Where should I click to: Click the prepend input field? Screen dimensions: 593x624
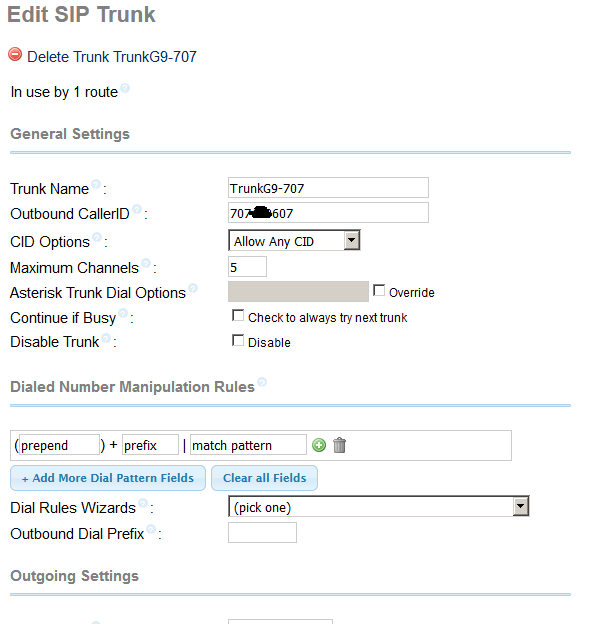(59, 445)
